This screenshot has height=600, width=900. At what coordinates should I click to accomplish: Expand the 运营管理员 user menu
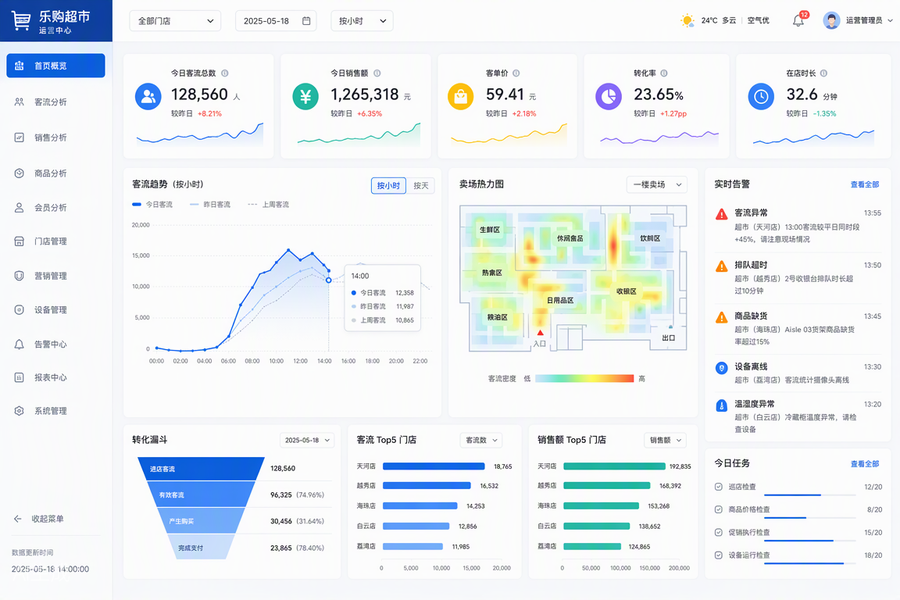point(858,21)
